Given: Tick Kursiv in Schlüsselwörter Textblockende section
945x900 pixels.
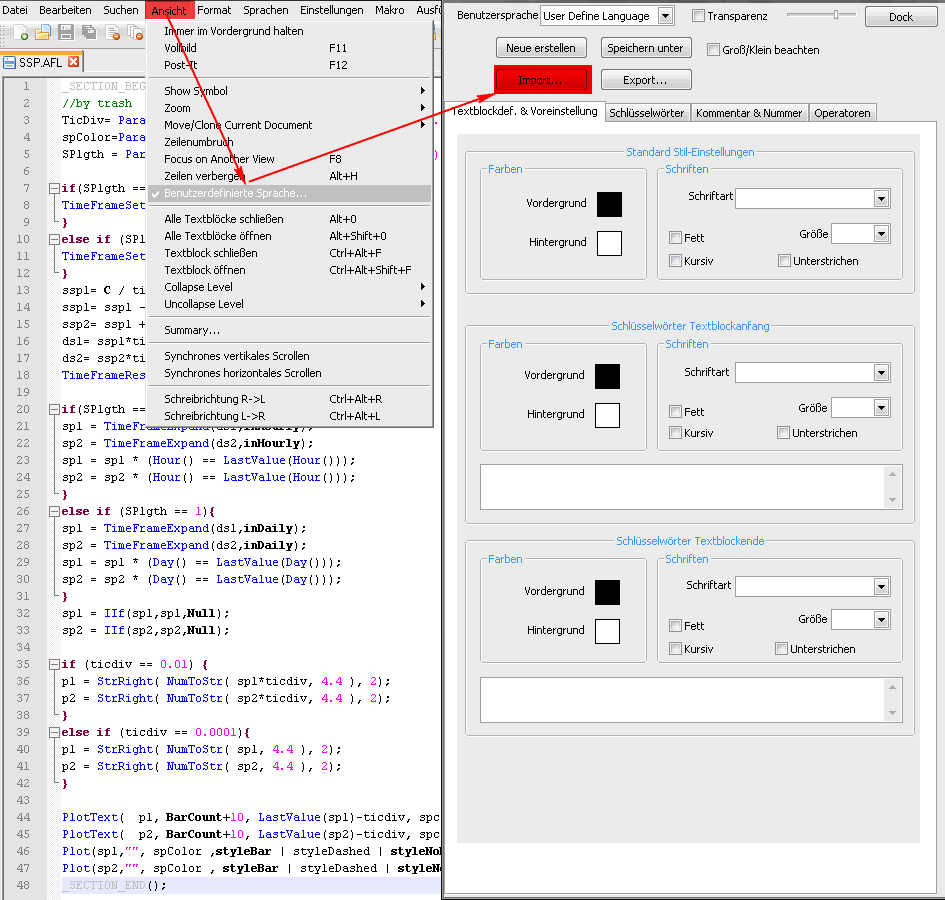Looking at the screenshot, I should [676, 649].
